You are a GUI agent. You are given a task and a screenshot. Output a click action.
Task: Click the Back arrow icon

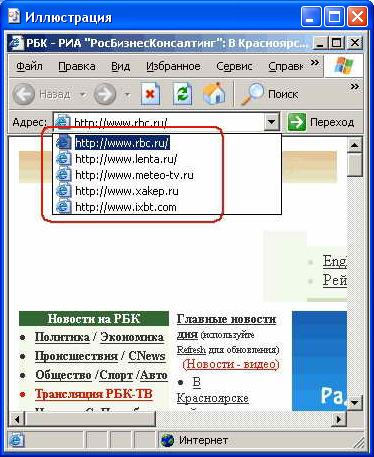pos(23,94)
